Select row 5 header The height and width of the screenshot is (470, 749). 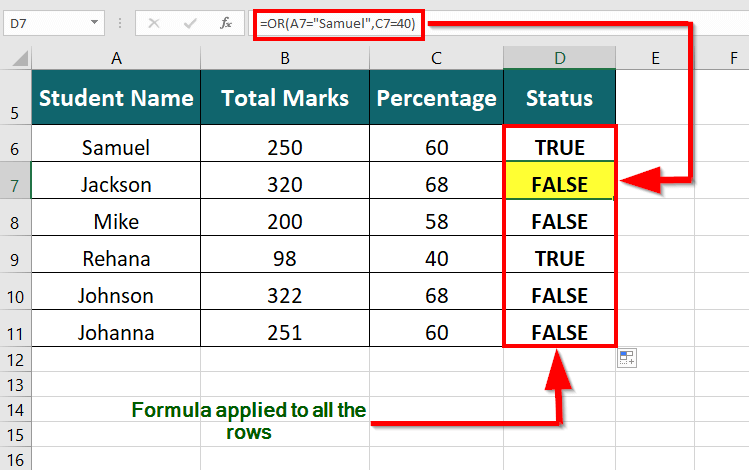click(15, 97)
